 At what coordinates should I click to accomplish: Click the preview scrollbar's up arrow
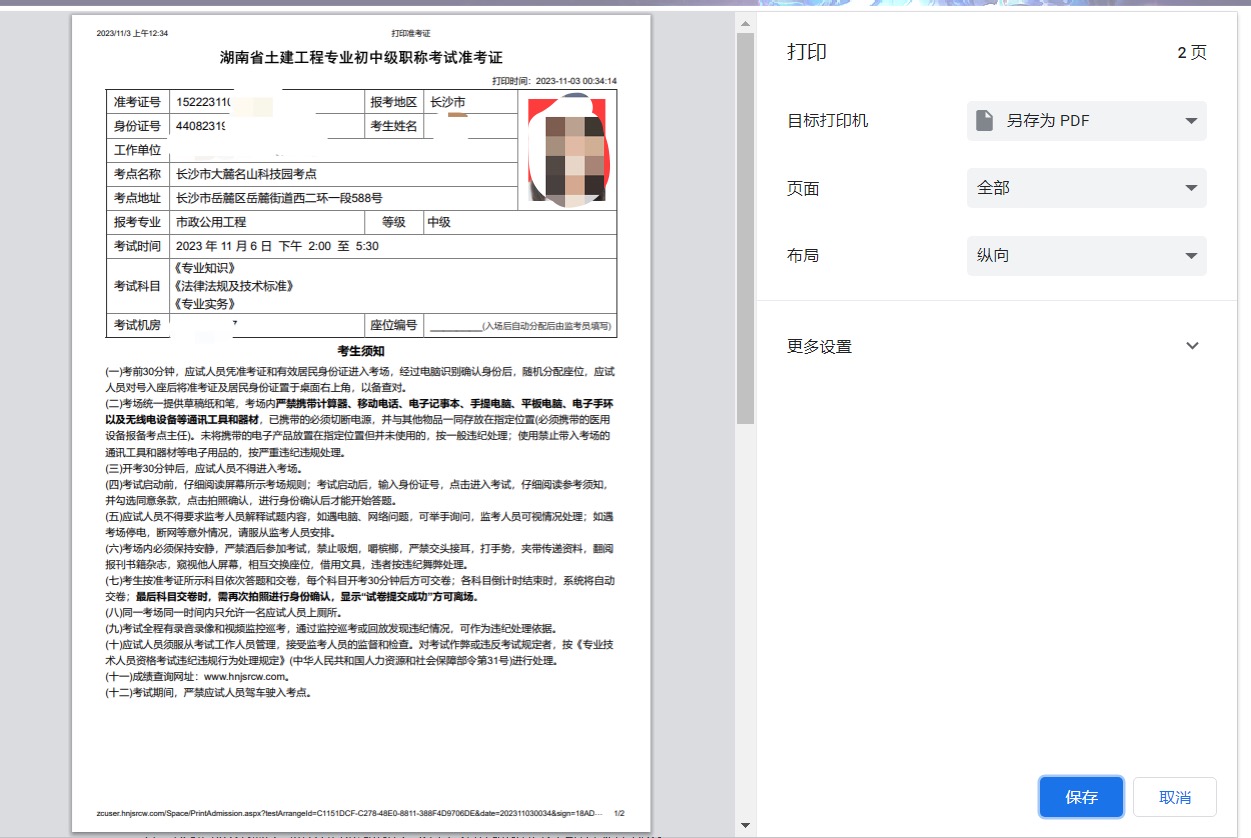click(x=745, y=21)
